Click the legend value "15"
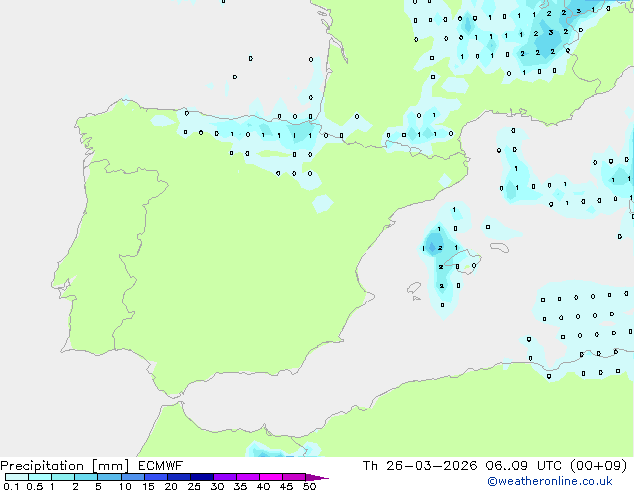The width and height of the screenshot is (634, 490). pyautogui.click(x=148, y=486)
